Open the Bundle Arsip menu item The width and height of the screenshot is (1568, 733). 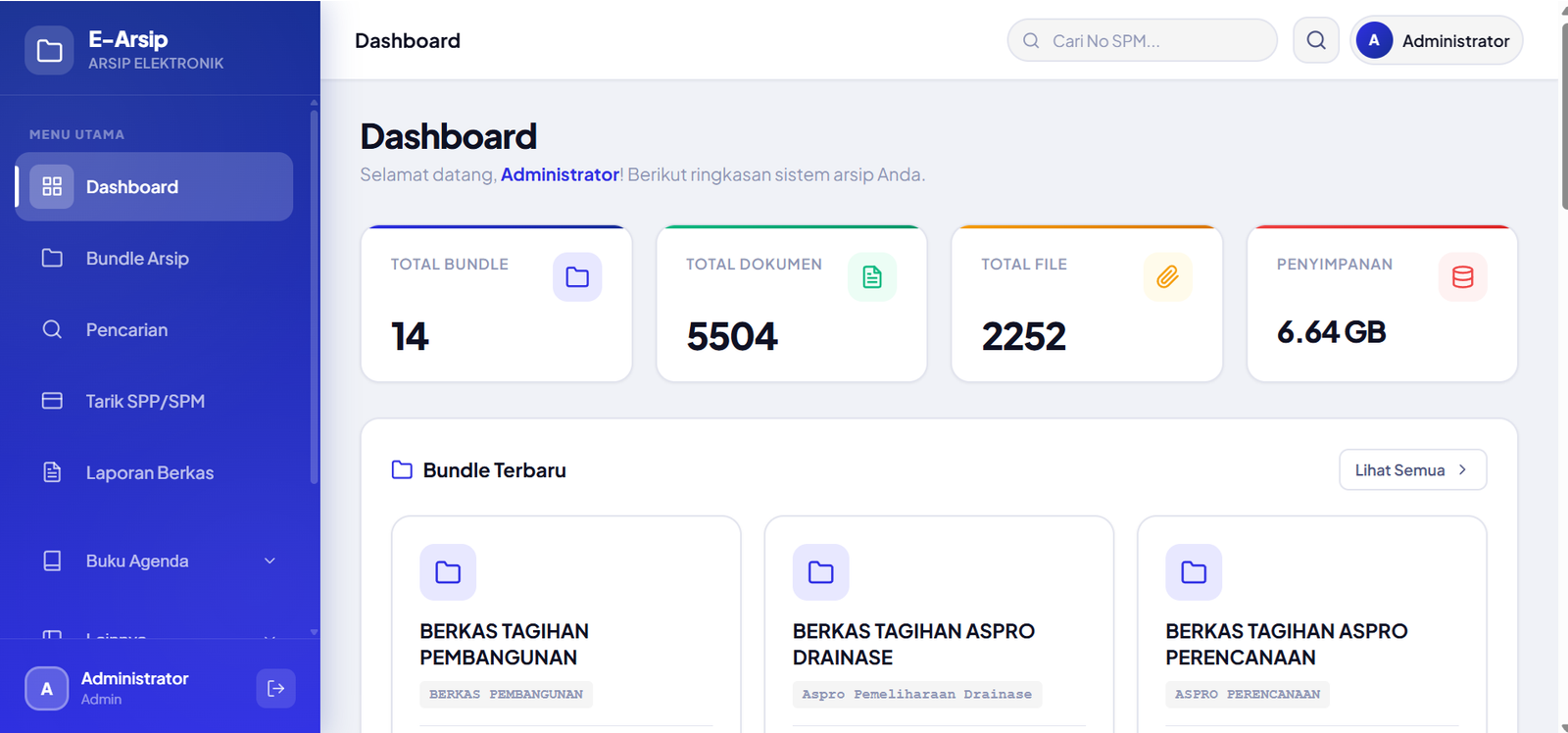(154, 258)
